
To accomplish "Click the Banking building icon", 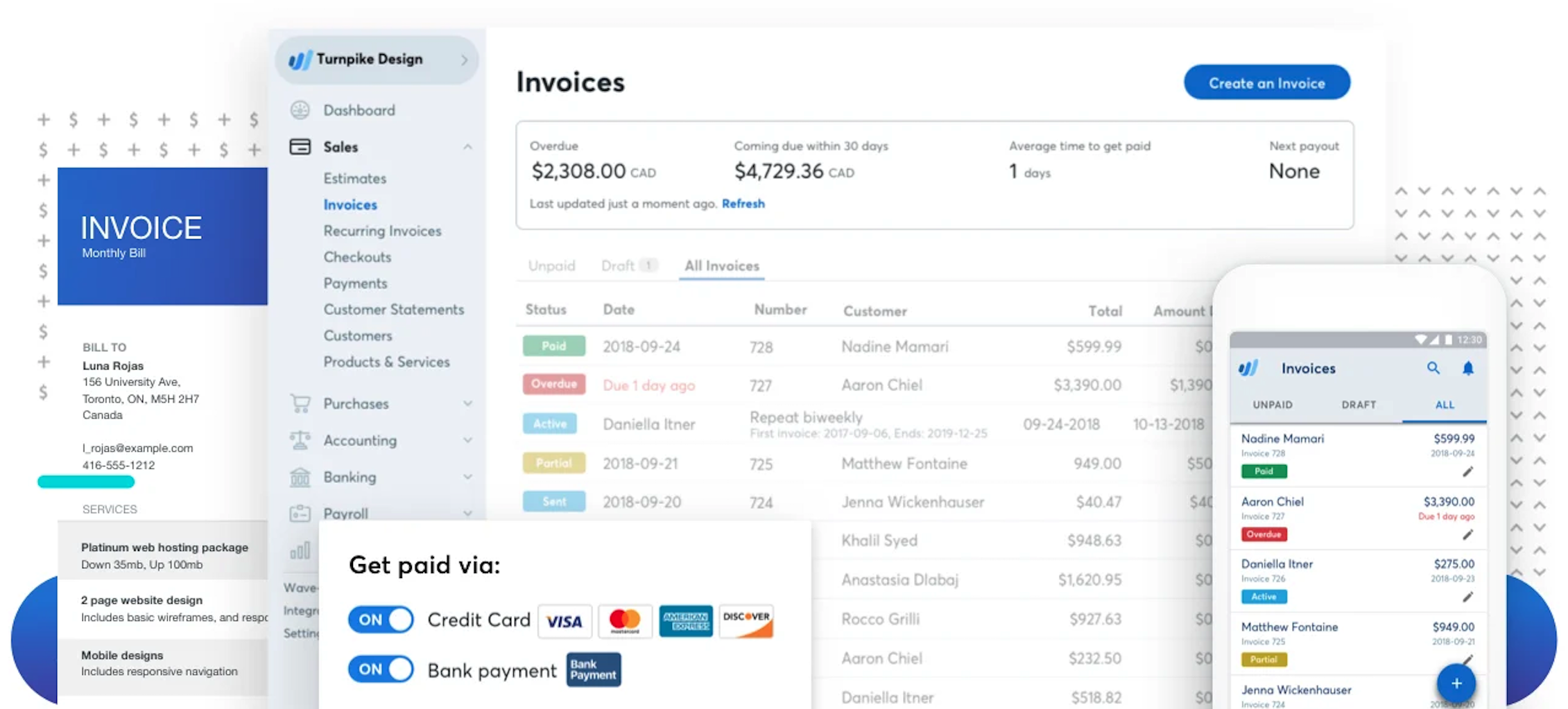I will (300, 477).
